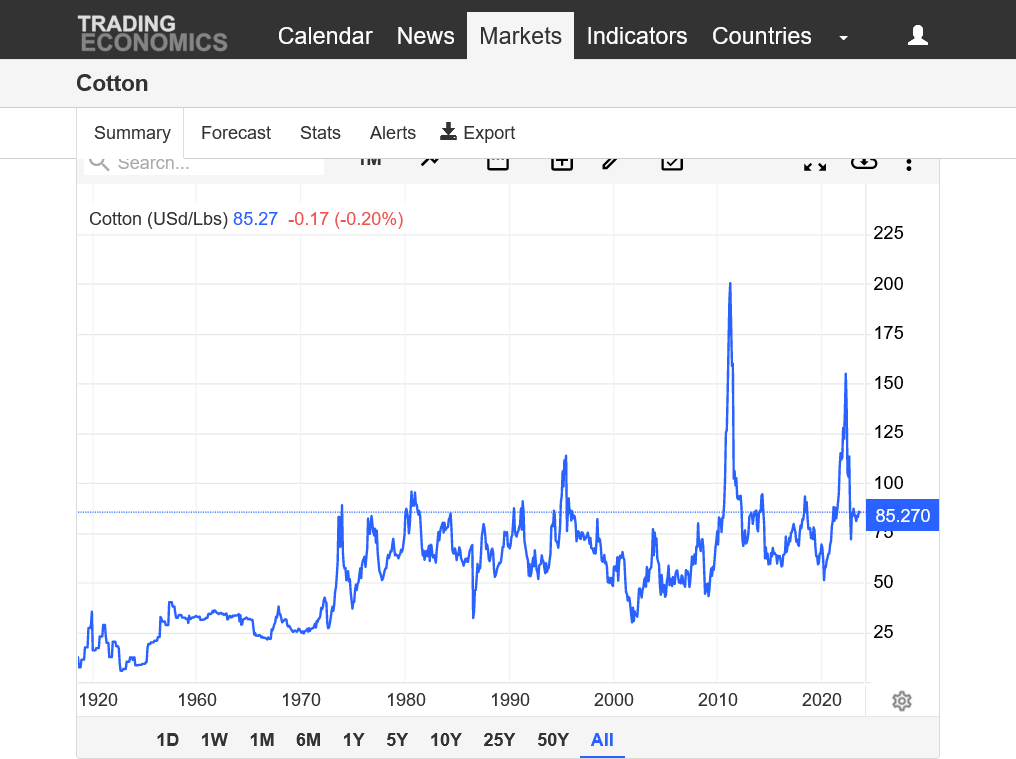
Task: Open the Stats tab
Action: point(320,133)
